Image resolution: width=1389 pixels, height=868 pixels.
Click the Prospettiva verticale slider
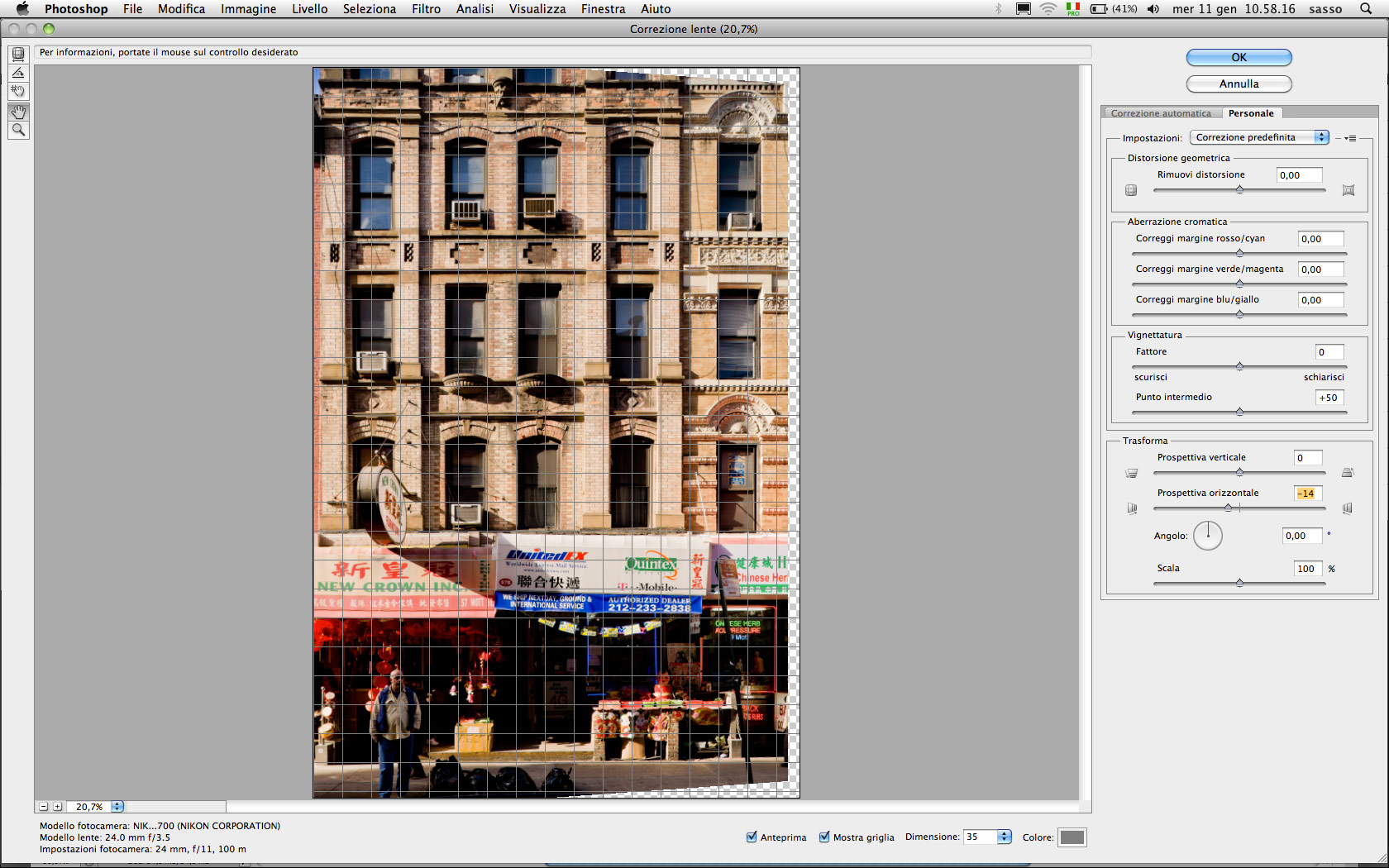[1239, 473]
